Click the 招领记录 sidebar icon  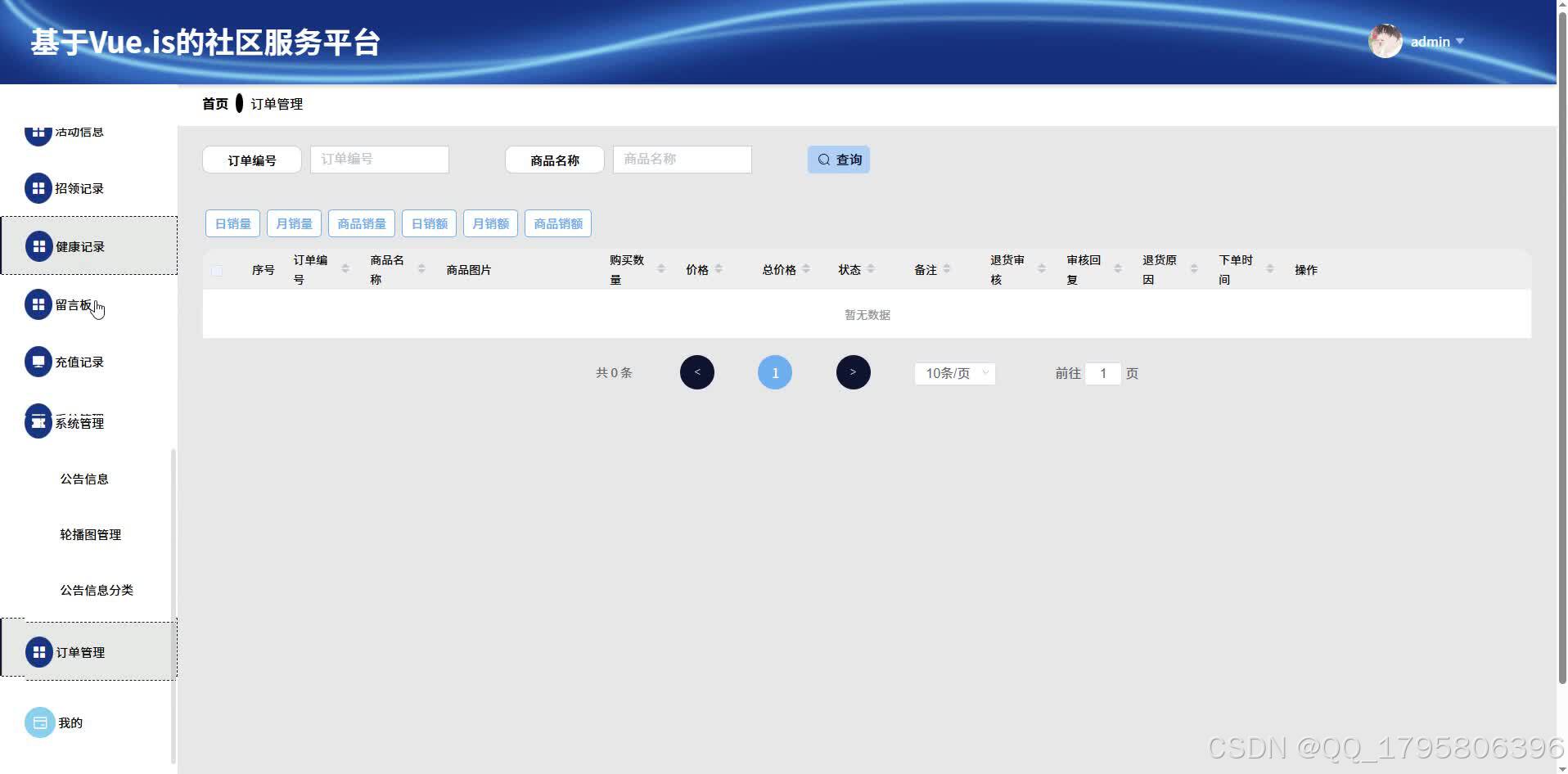[x=38, y=188]
